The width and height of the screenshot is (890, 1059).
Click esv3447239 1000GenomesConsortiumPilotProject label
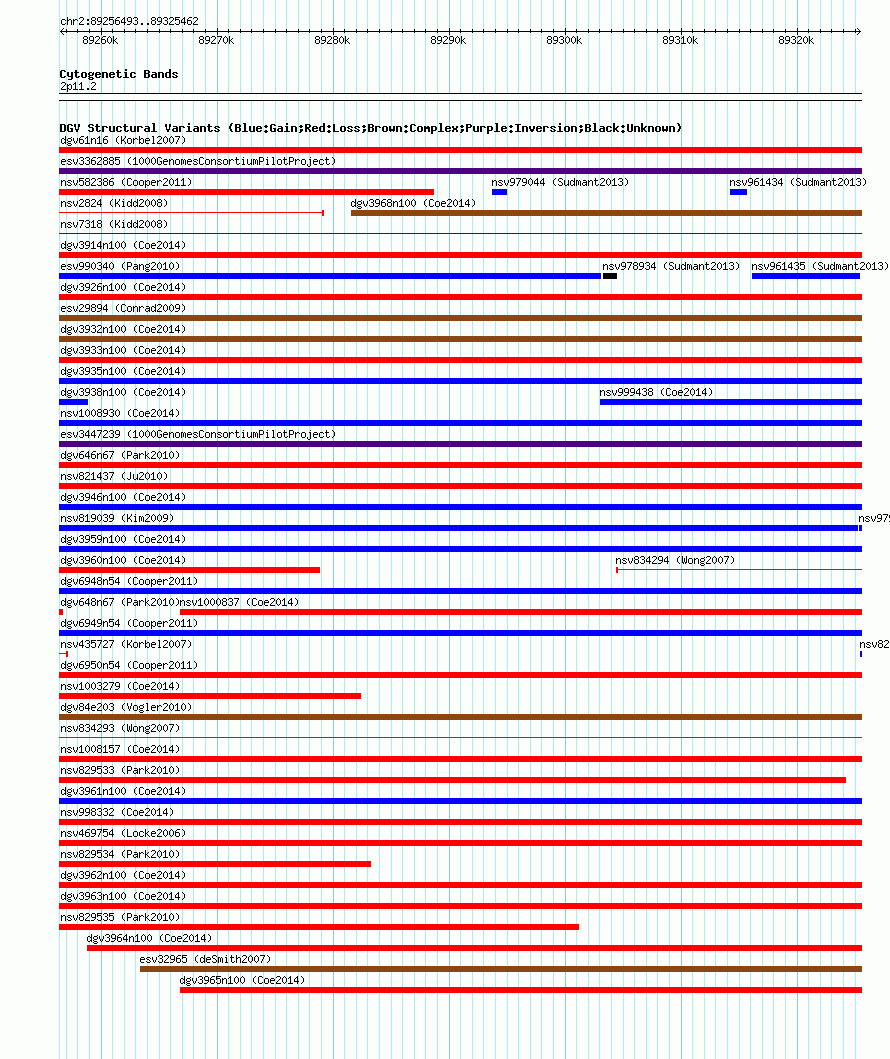198,434
